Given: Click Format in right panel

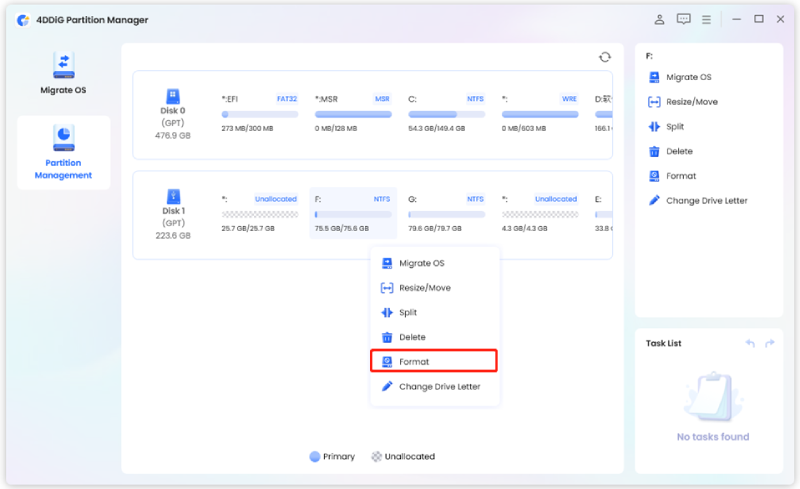Looking at the screenshot, I should coord(681,176).
